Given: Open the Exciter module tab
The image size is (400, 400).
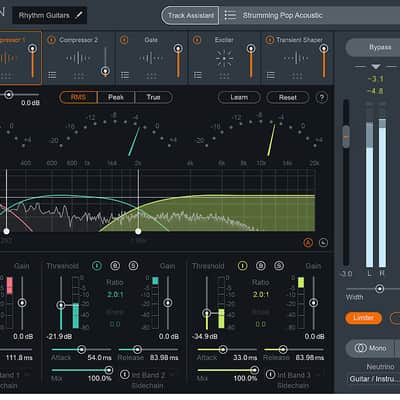Looking at the screenshot, I should 224,58.
